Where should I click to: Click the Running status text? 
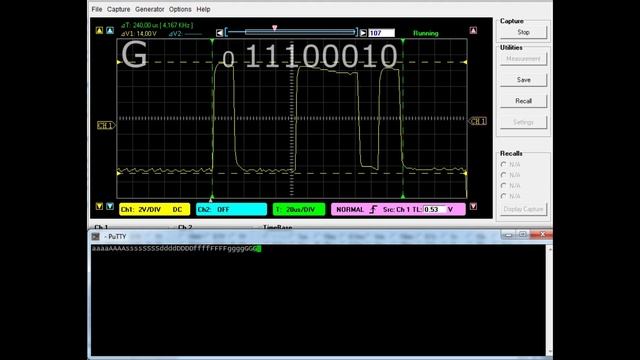[426, 33]
